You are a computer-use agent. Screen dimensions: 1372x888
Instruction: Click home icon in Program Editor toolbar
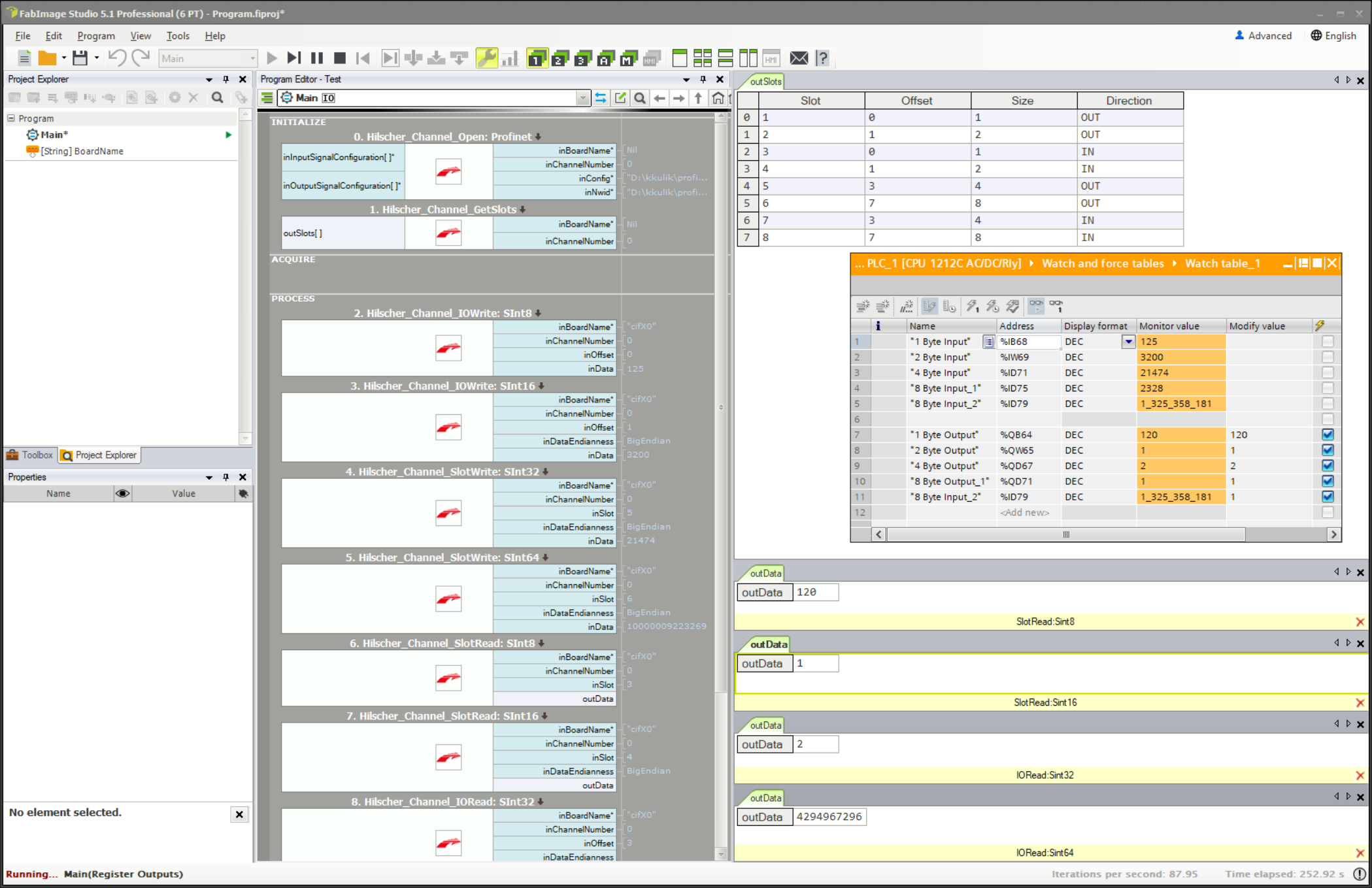click(718, 98)
